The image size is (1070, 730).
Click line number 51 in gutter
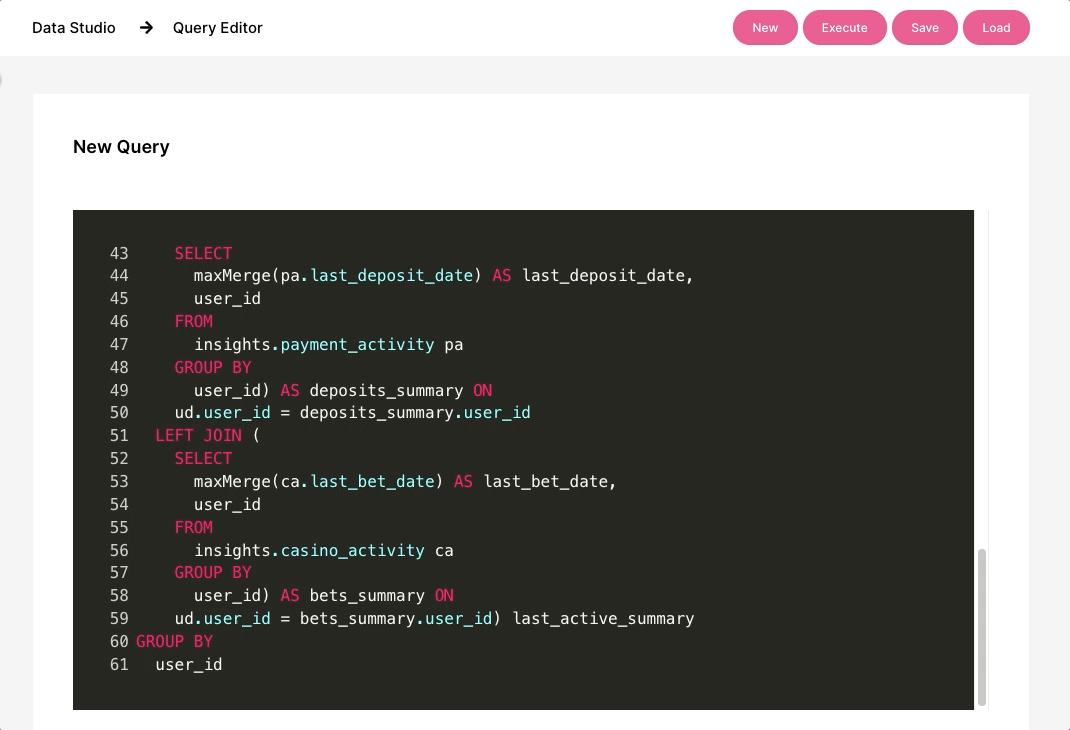pyautogui.click(x=119, y=435)
